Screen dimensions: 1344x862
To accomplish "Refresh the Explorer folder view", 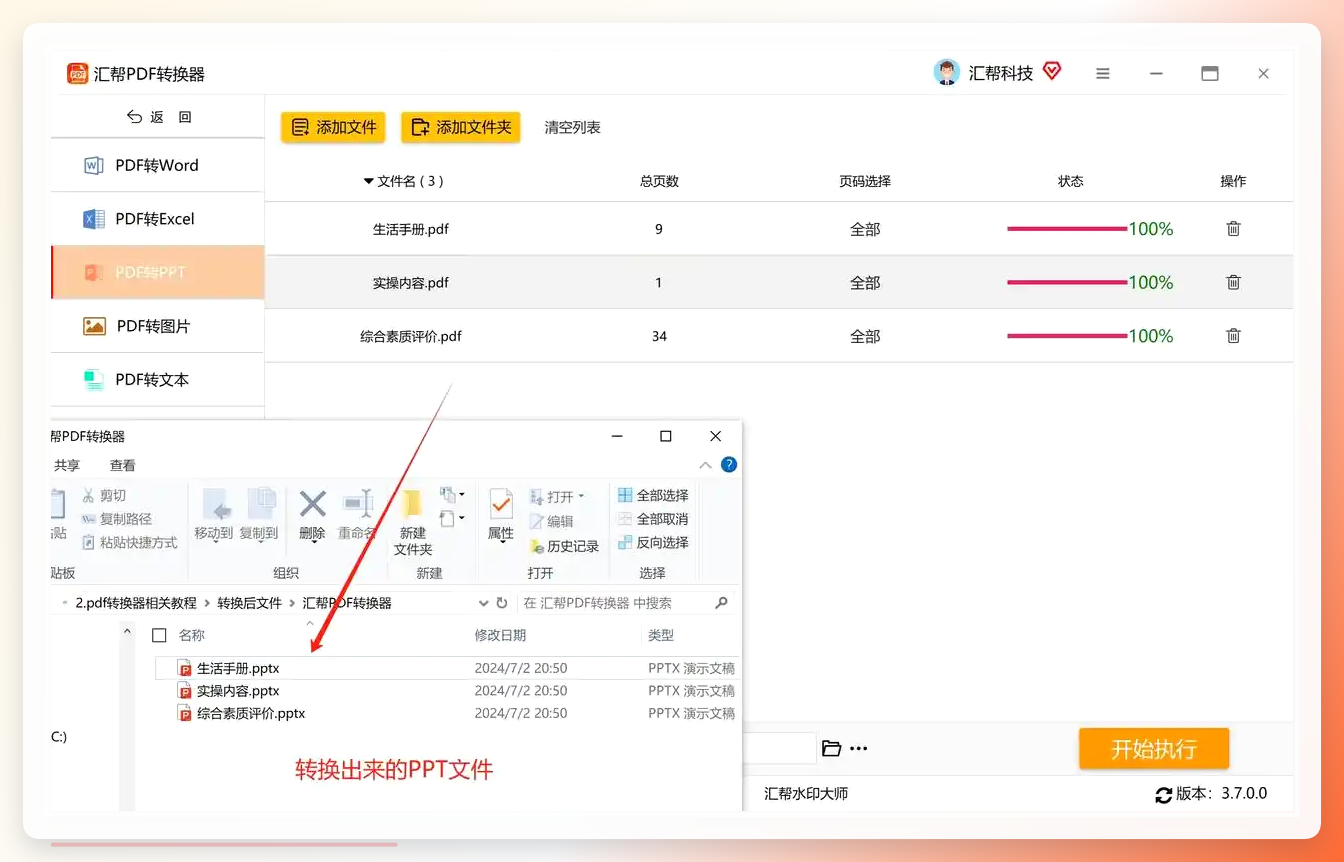I will click(502, 603).
